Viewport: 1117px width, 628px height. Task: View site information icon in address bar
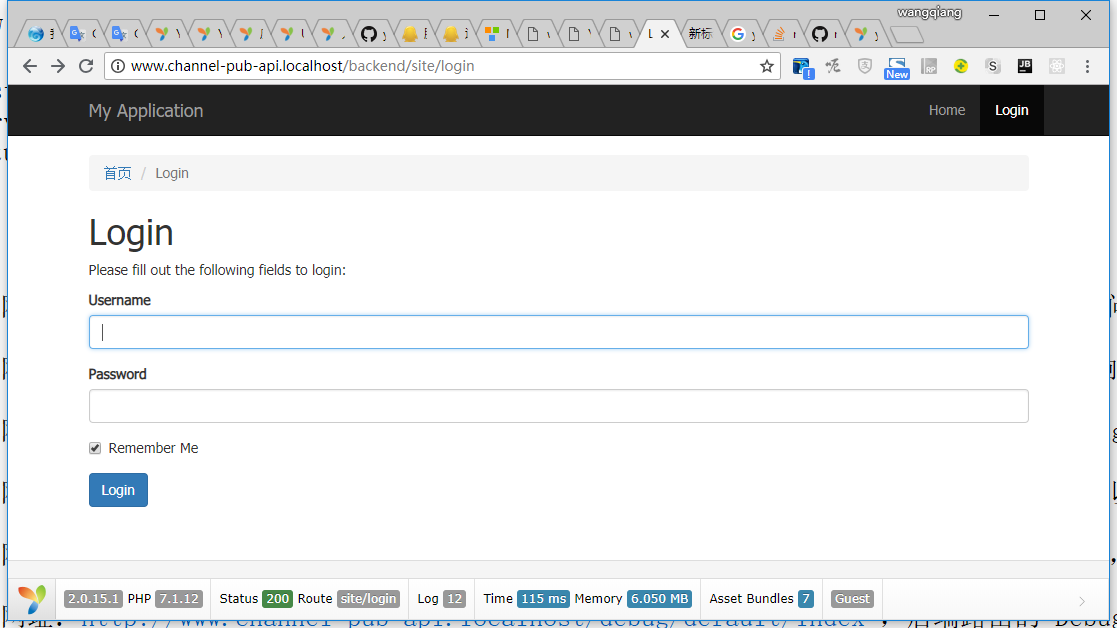click(x=118, y=66)
